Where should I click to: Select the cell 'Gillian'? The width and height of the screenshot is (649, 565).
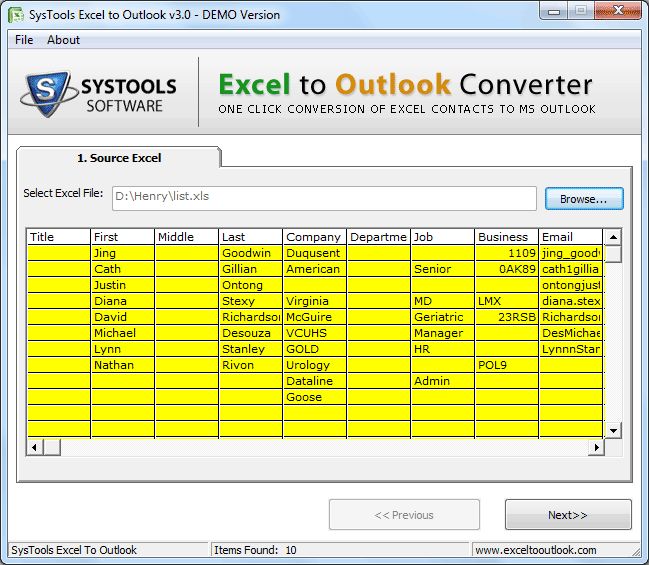(250, 269)
